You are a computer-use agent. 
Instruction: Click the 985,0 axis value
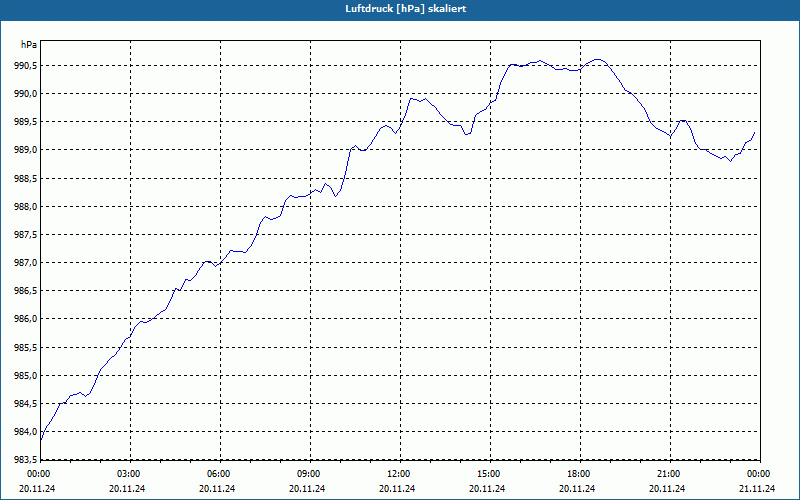[24, 376]
